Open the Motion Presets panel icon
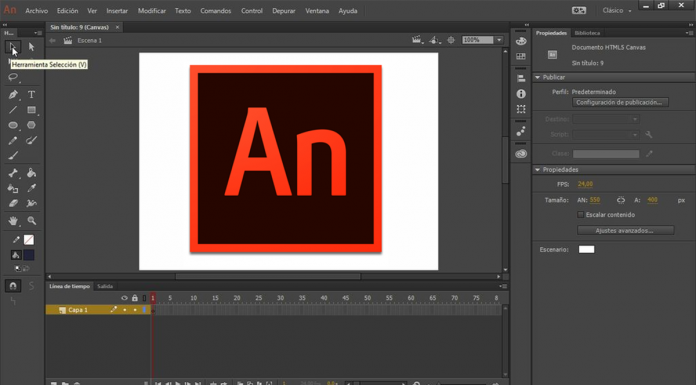696x385 pixels. click(x=521, y=131)
